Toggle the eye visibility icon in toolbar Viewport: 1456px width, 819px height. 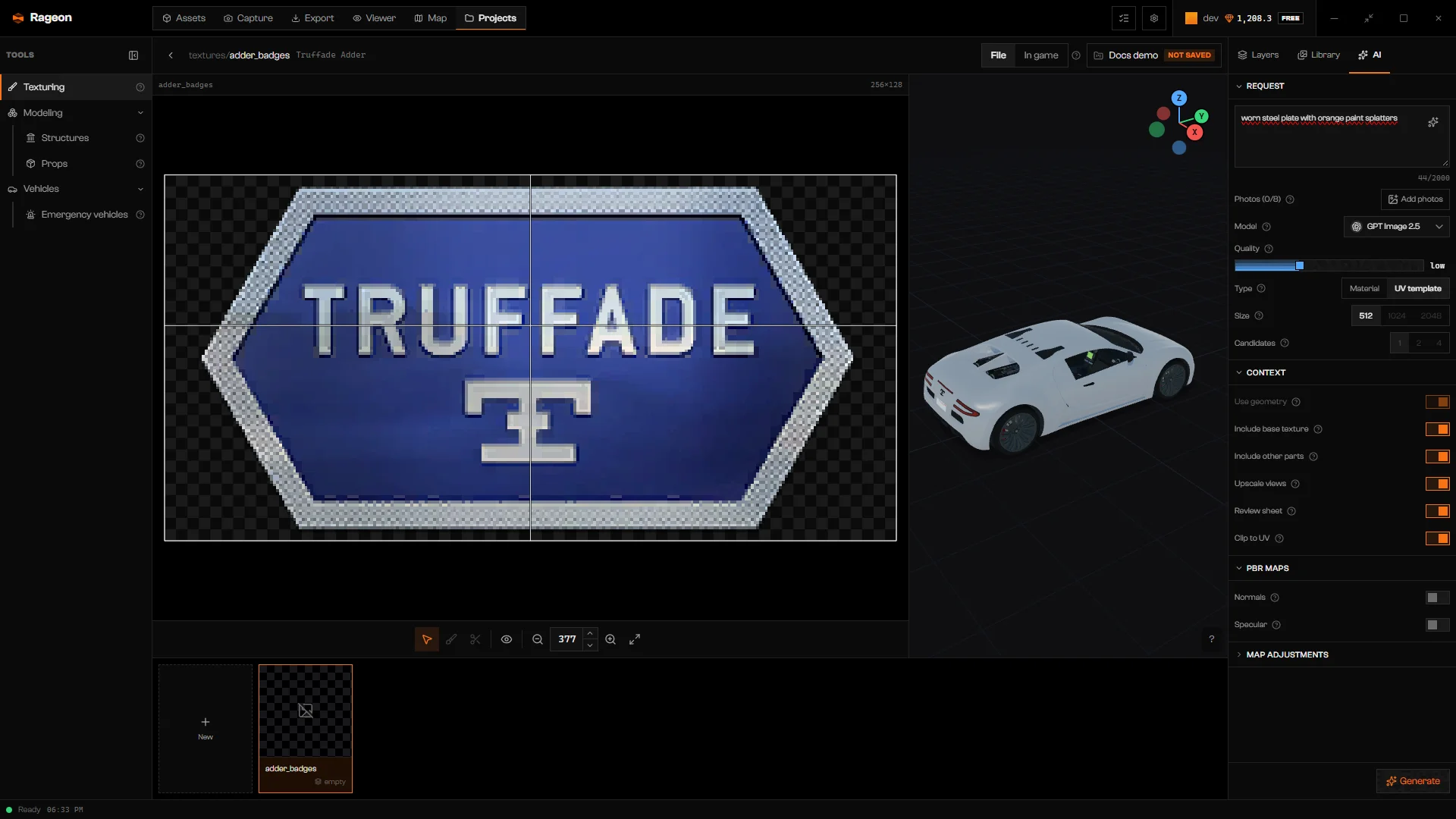[507, 639]
